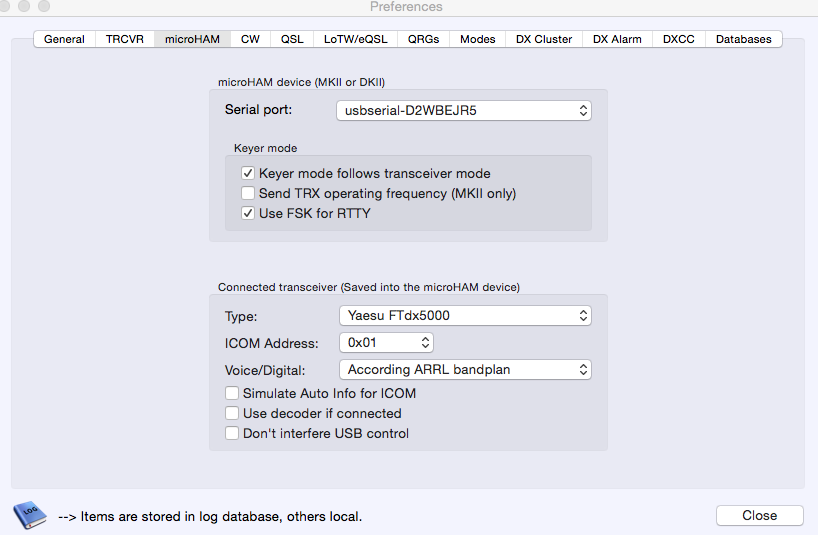Image resolution: width=818 pixels, height=535 pixels.
Task: Open Voice/Digital bandplan dropdown
Action: tap(464, 369)
